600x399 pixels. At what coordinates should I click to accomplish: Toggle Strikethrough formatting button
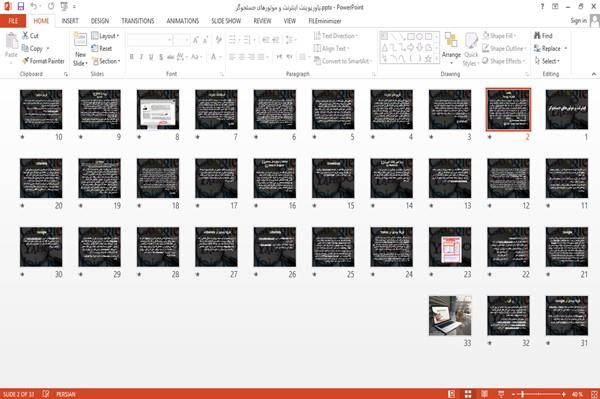click(x=171, y=57)
